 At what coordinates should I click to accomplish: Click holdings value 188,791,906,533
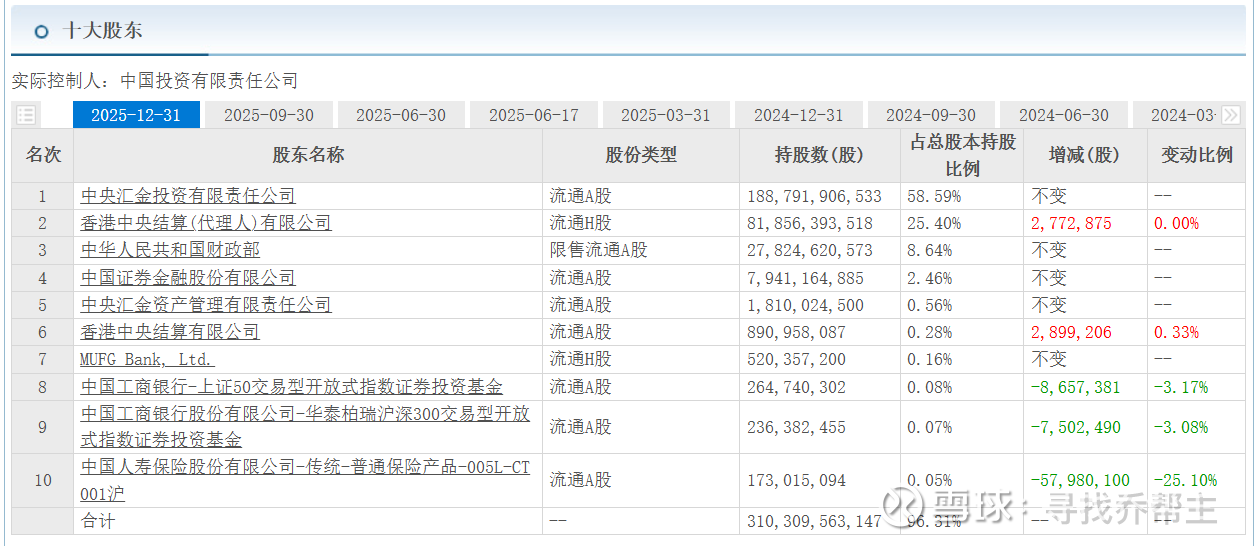pyautogui.click(x=815, y=196)
